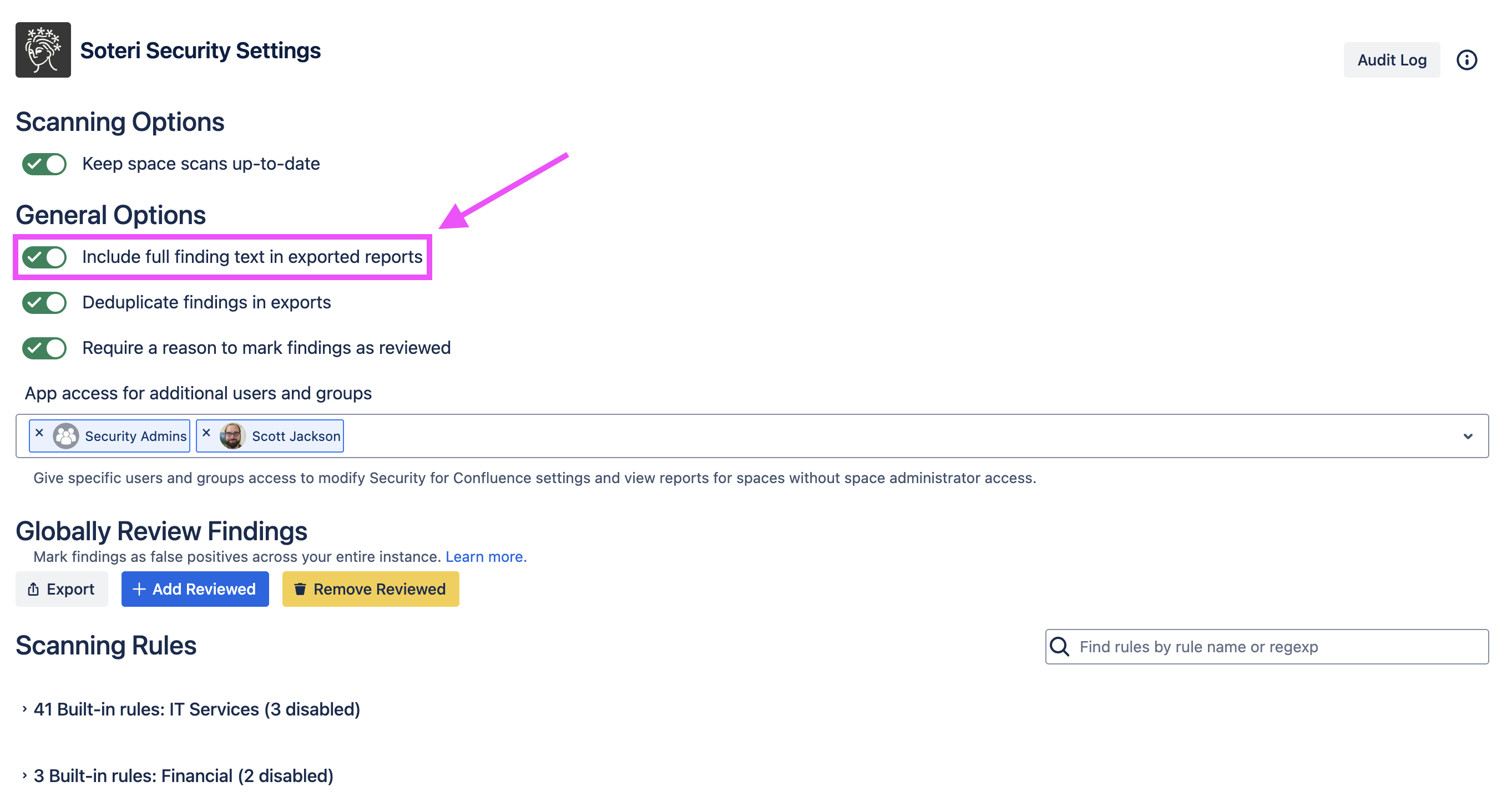Screen dimensions: 1507x812
Task: Click the share icon on Export button
Action: pos(33,588)
